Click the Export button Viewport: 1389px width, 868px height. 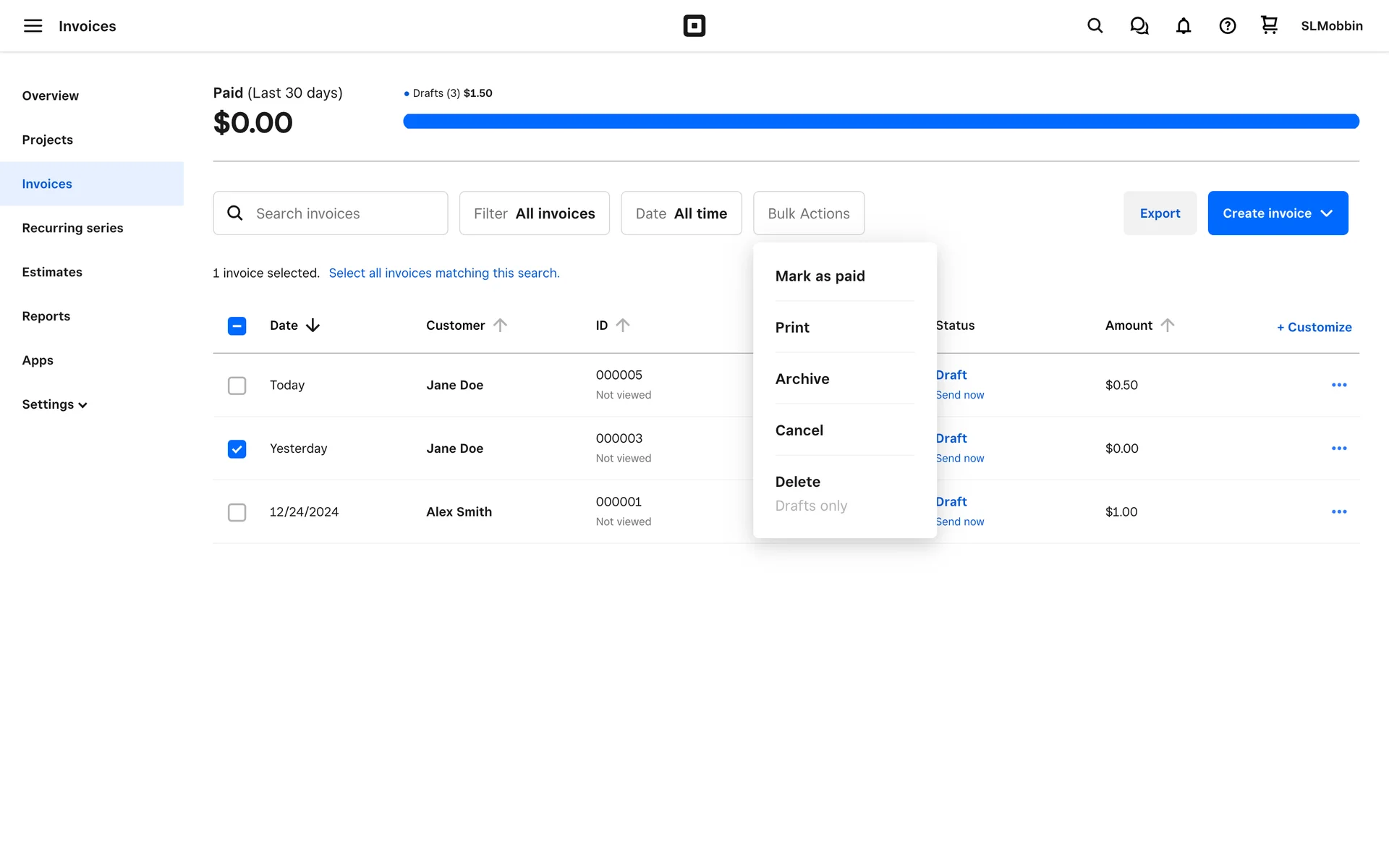click(x=1160, y=213)
